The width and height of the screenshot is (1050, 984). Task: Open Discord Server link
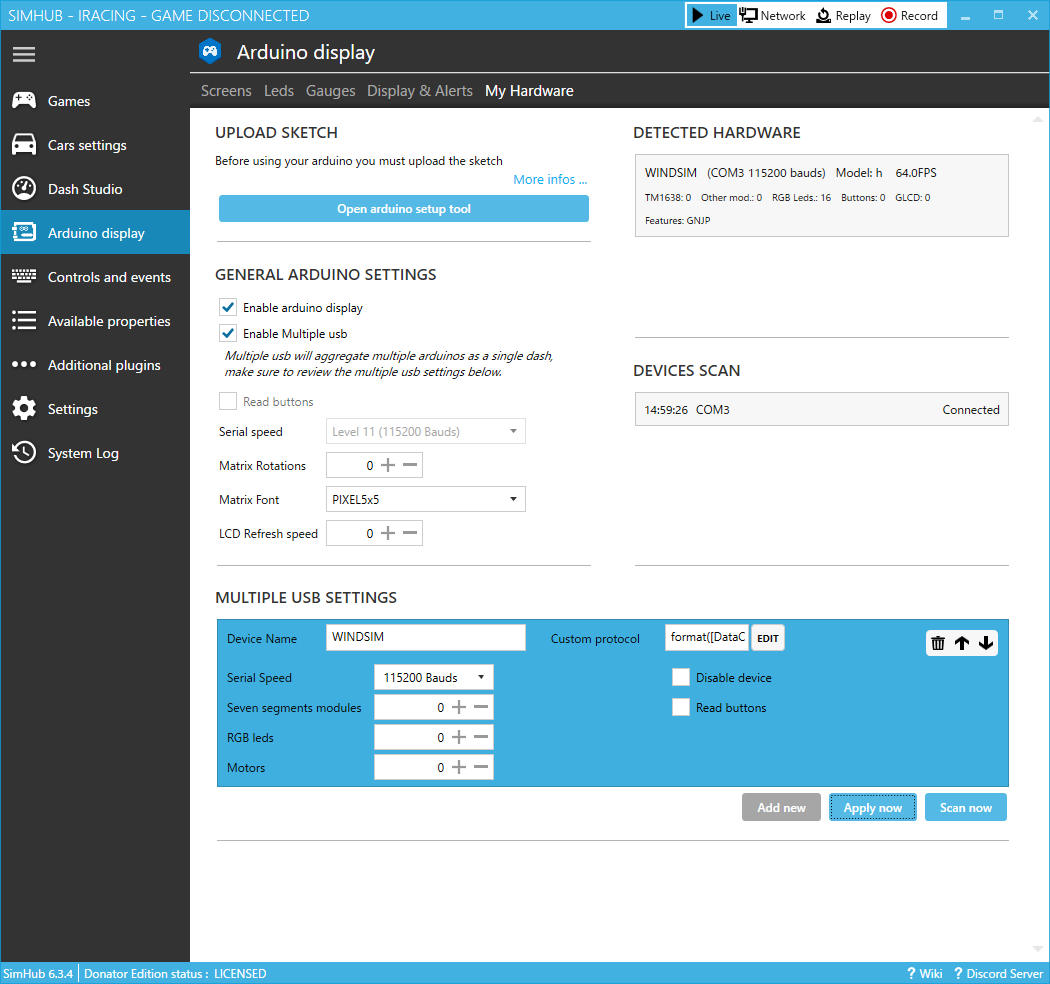pos(998,974)
